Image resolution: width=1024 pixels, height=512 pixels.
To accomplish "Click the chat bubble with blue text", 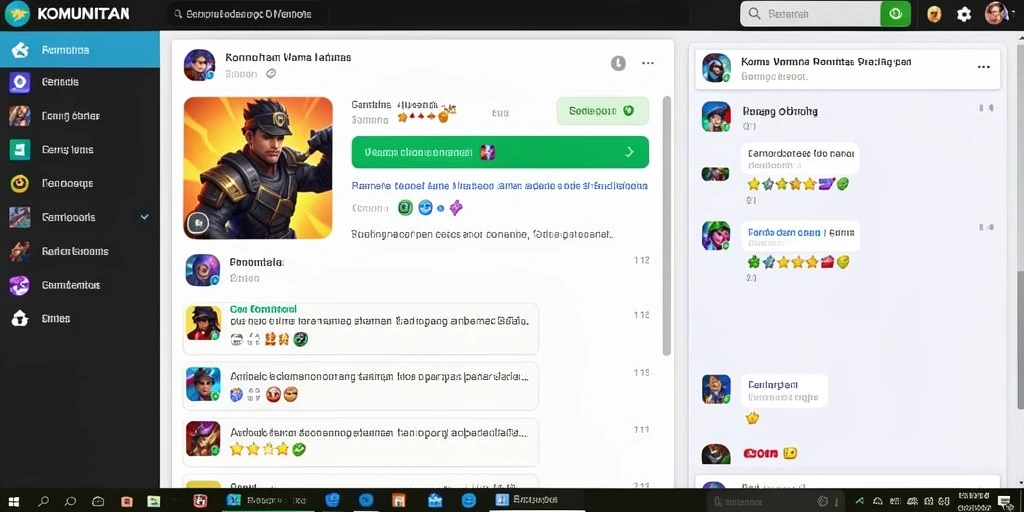I will coord(800,236).
